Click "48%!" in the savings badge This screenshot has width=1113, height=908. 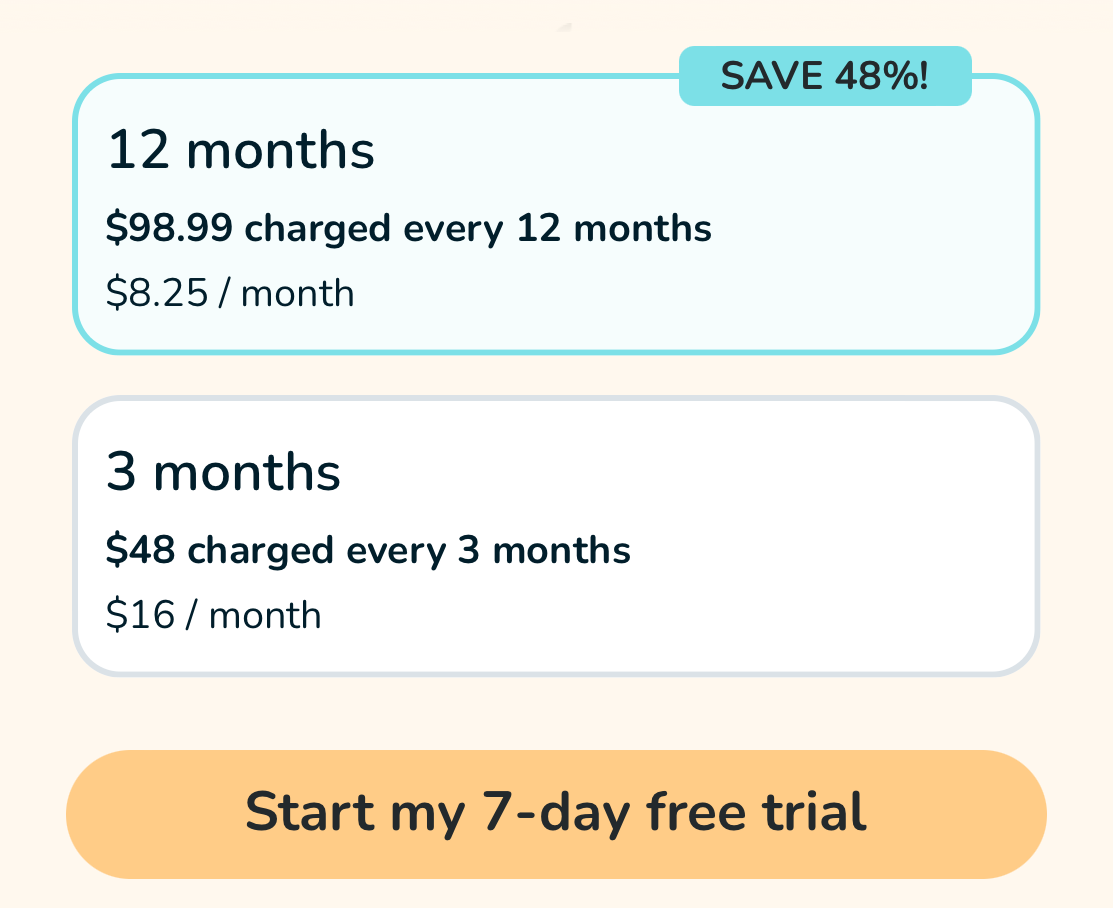tap(881, 76)
